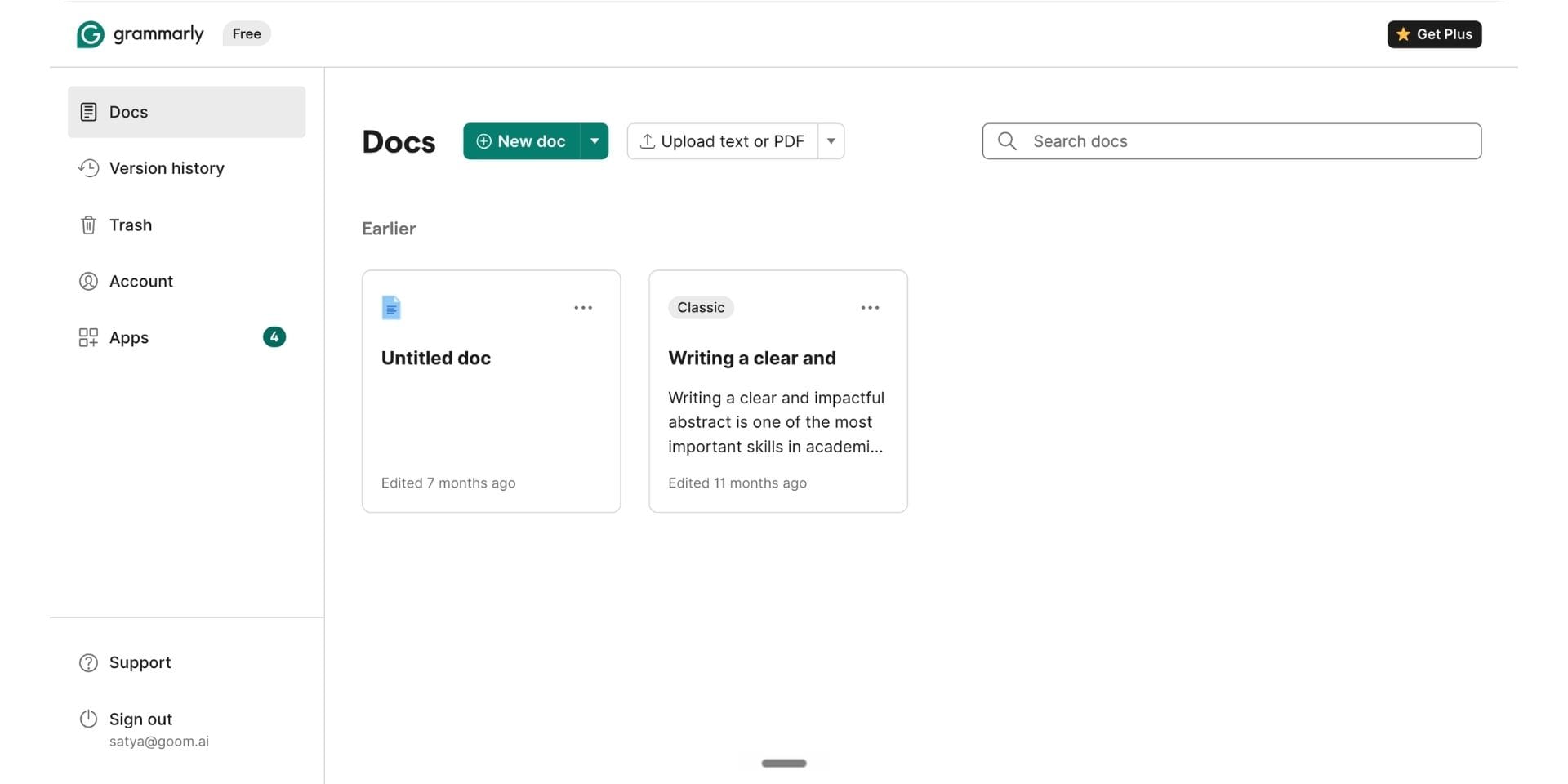Click the Account profile icon
The height and width of the screenshot is (784, 1568).
pyautogui.click(x=88, y=281)
